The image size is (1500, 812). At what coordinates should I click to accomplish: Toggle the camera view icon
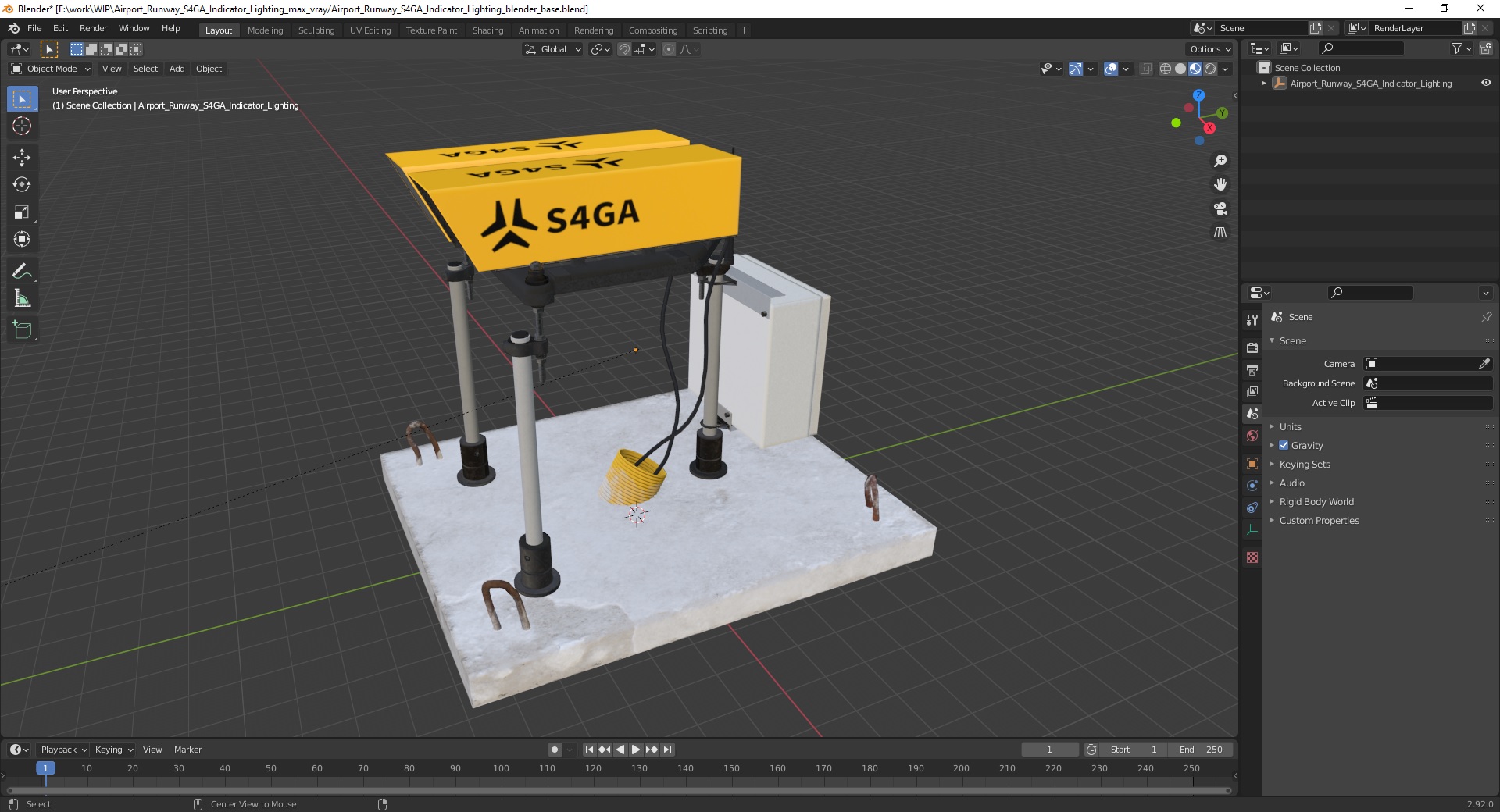(1220, 208)
